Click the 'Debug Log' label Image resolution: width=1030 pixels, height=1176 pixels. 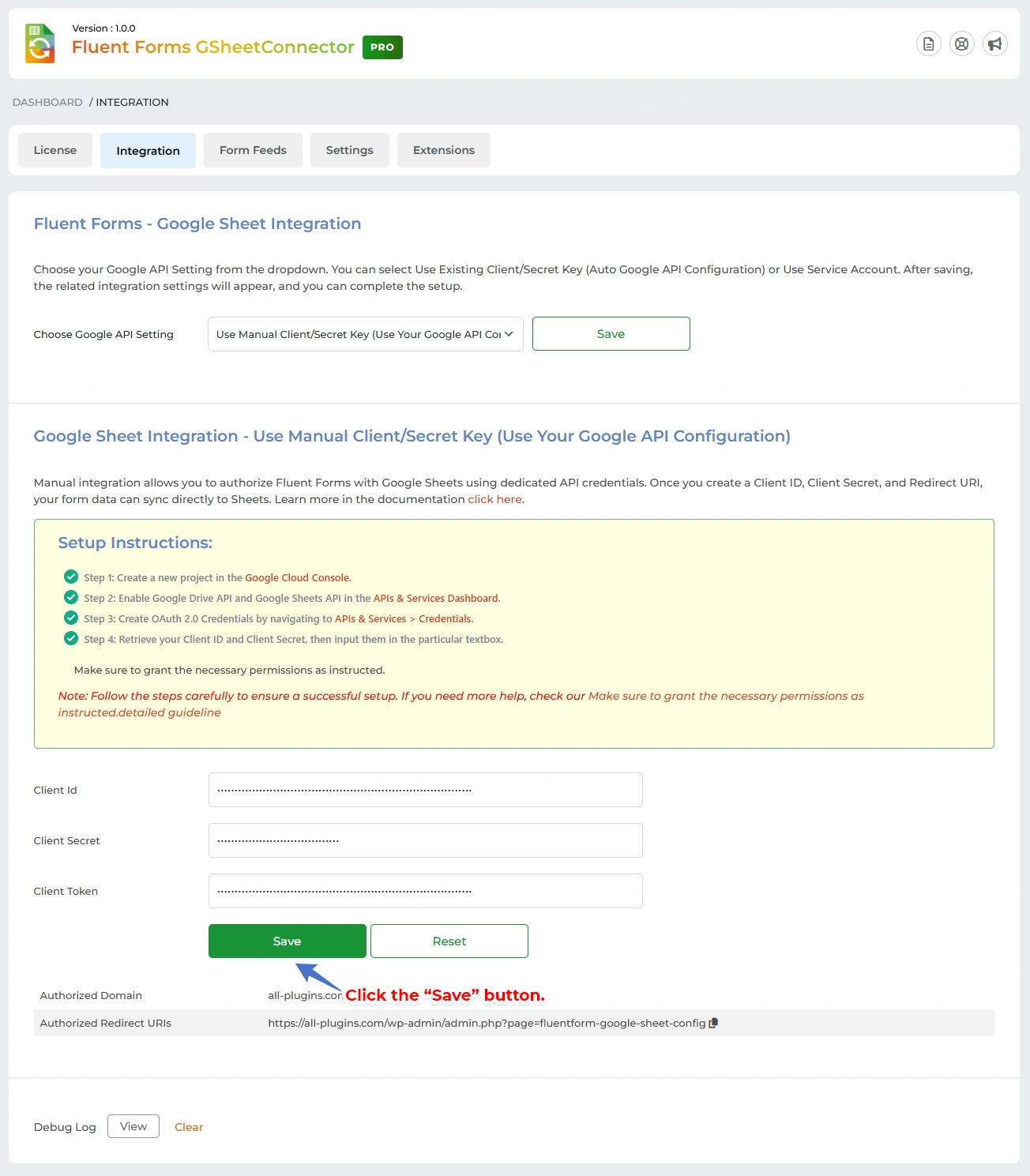(x=65, y=1127)
